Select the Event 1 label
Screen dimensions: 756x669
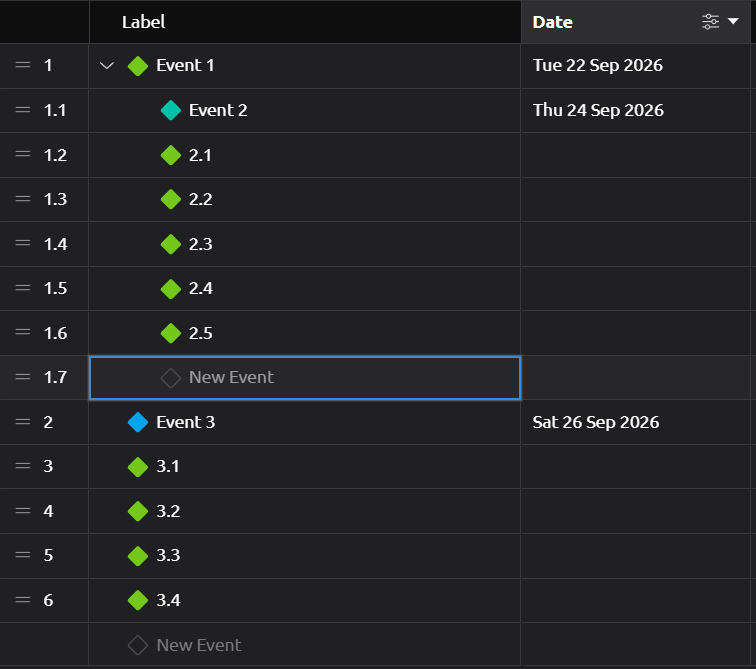click(x=185, y=65)
